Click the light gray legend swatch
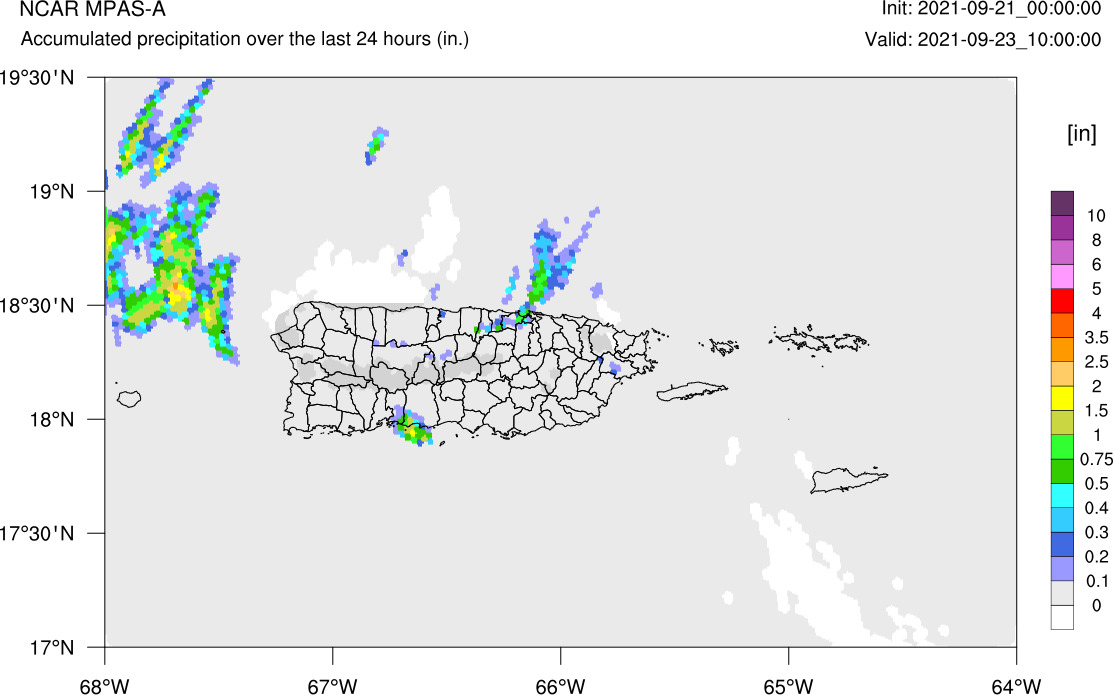 (x=1062, y=593)
